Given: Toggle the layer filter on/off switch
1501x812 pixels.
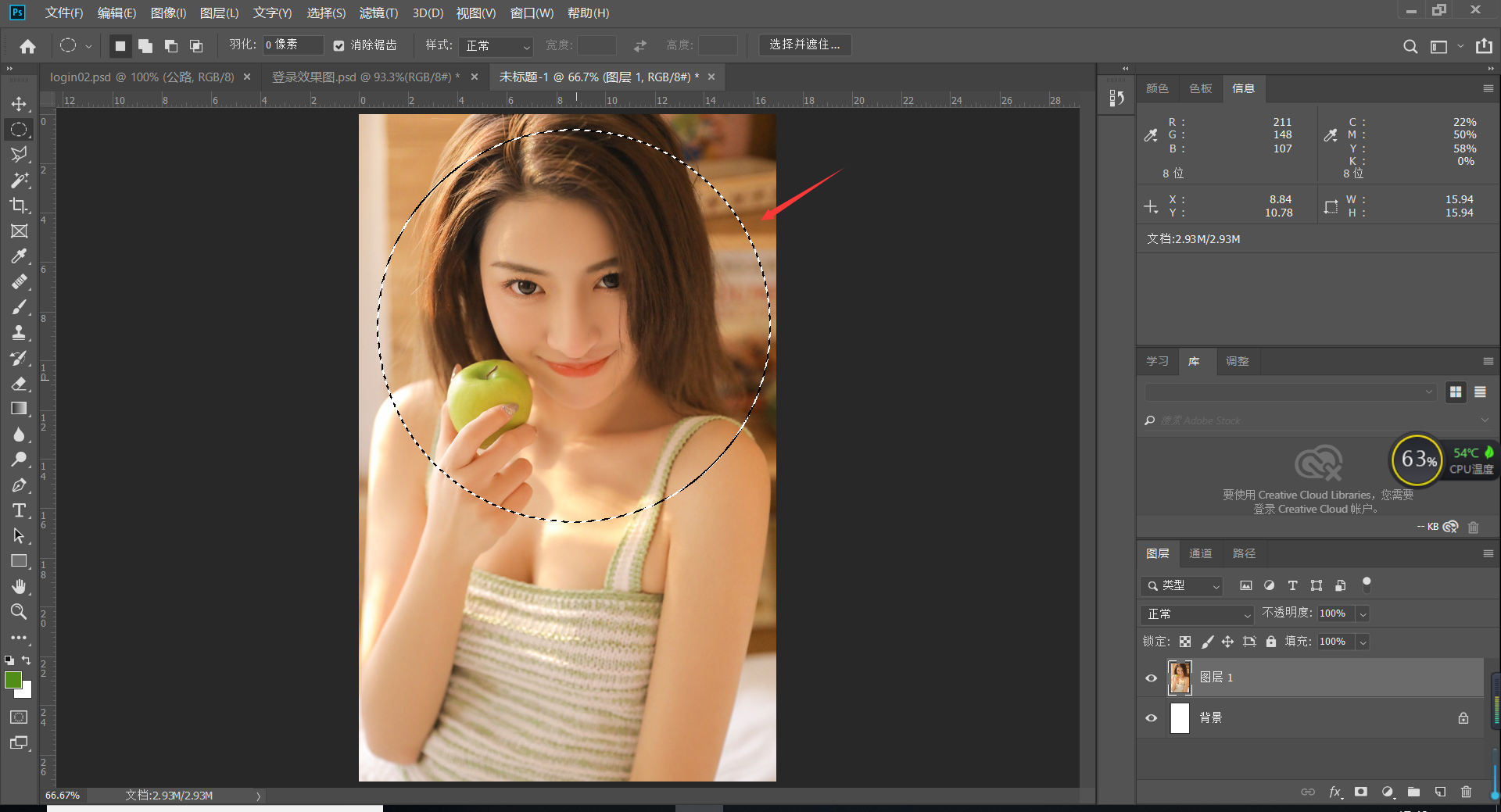Looking at the screenshot, I should pos(1367,584).
